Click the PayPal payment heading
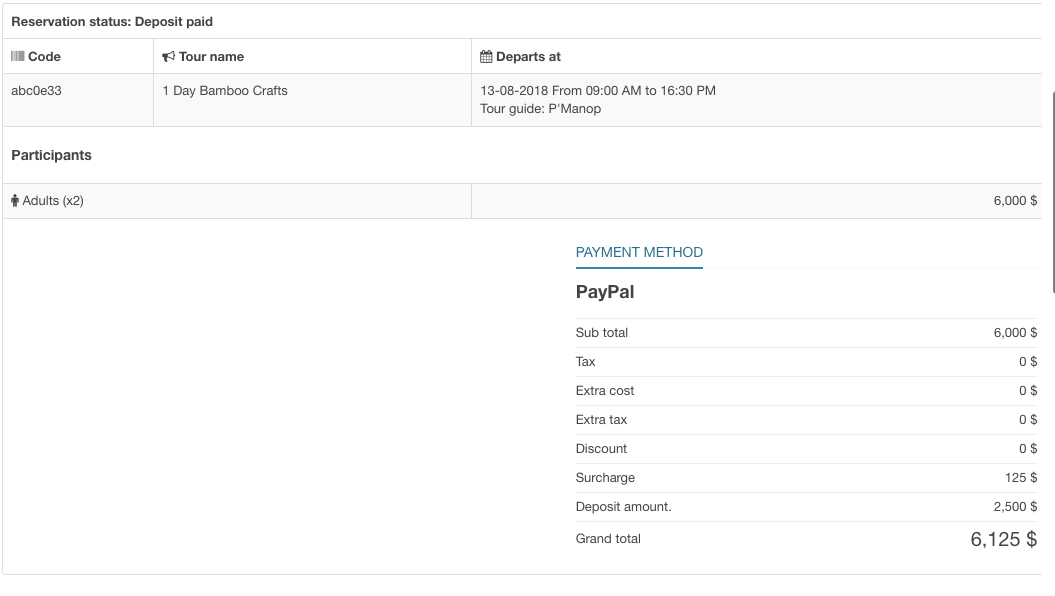This screenshot has height=596, width=1055. point(605,293)
